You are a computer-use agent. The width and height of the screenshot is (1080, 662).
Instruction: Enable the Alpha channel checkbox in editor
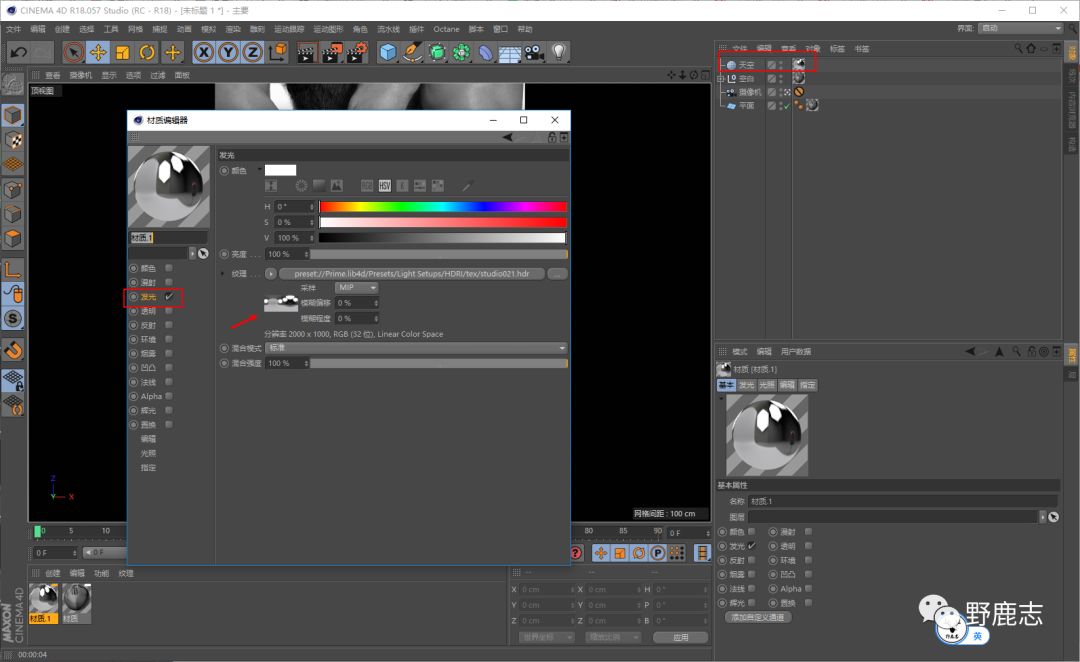point(169,396)
